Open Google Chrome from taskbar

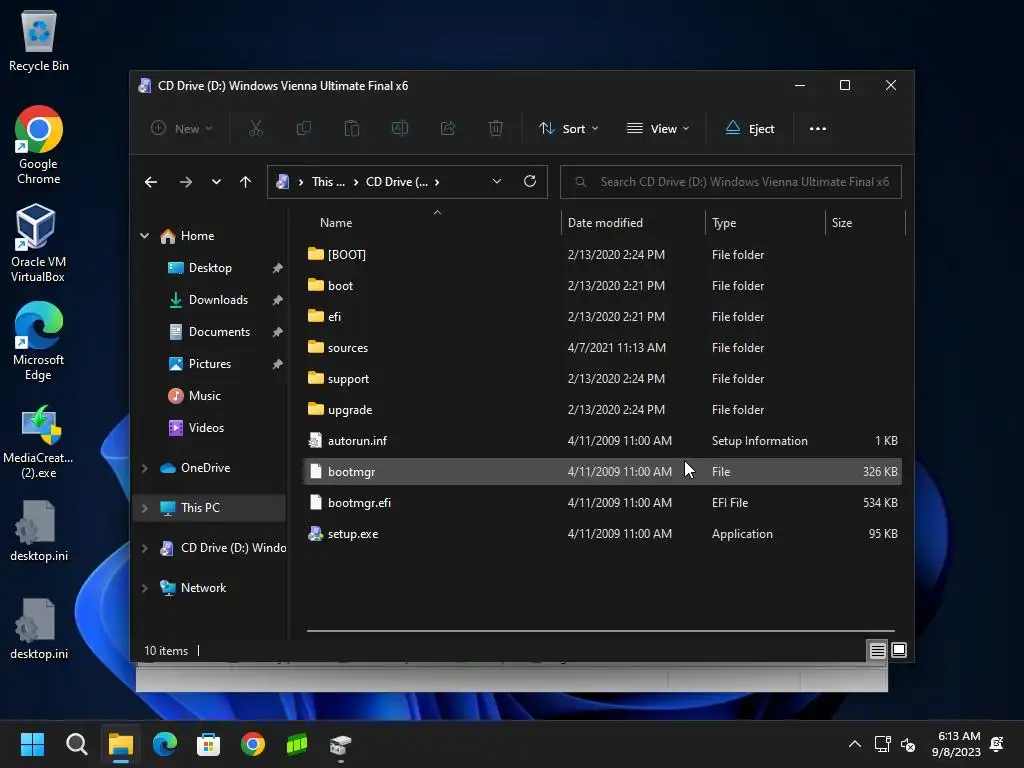tap(253, 744)
